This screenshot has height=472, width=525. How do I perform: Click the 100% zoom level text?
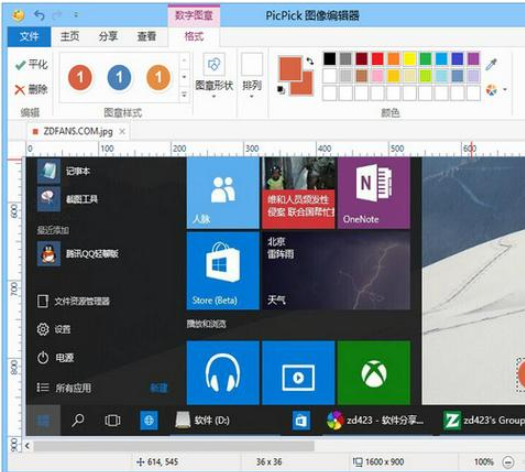click(x=484, y=462)
